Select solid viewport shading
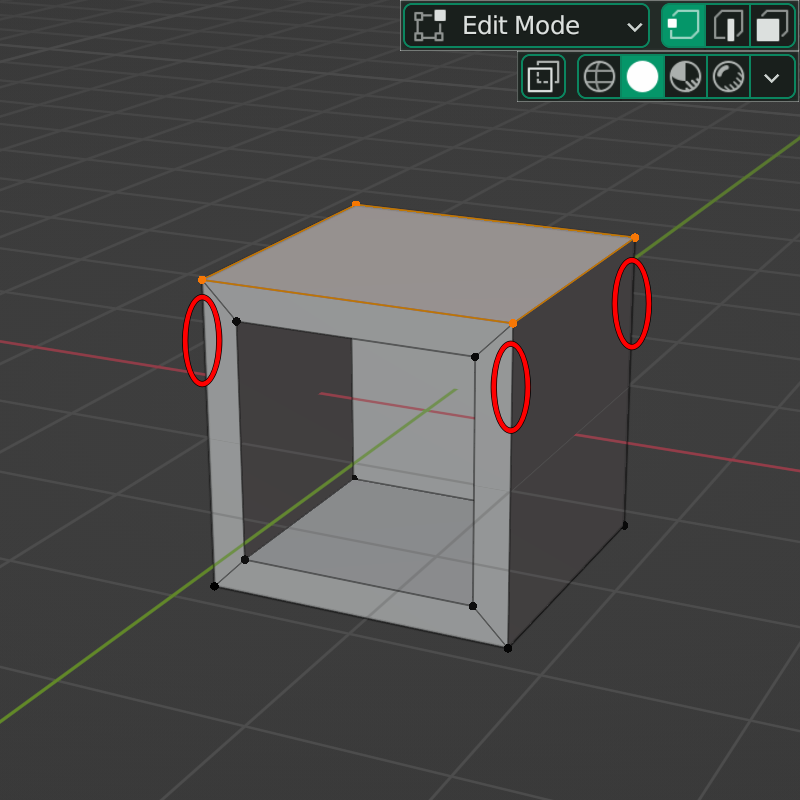The image size is (800, 800). 642,77
